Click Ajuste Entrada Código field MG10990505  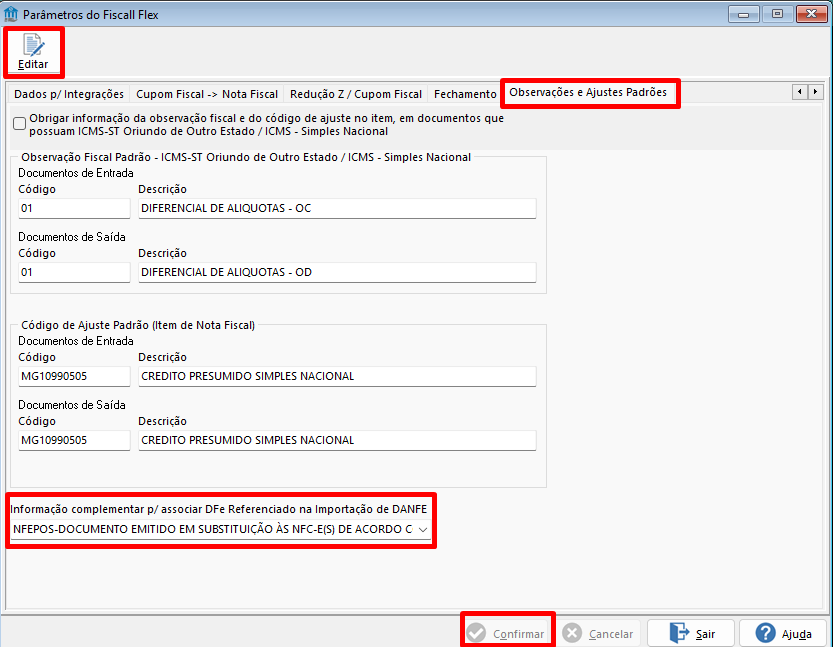click(74, 376)
